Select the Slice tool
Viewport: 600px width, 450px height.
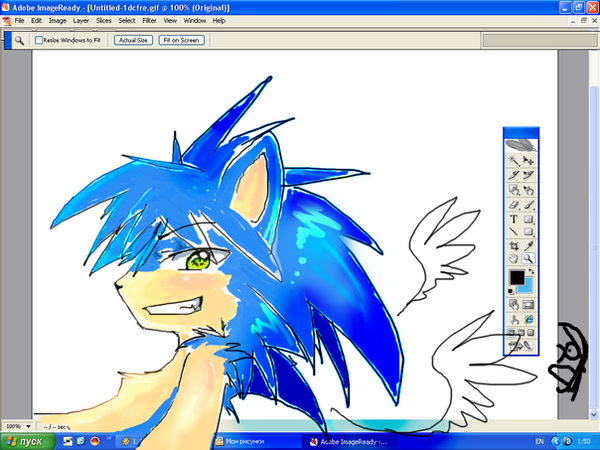click(x=514, y=175)
